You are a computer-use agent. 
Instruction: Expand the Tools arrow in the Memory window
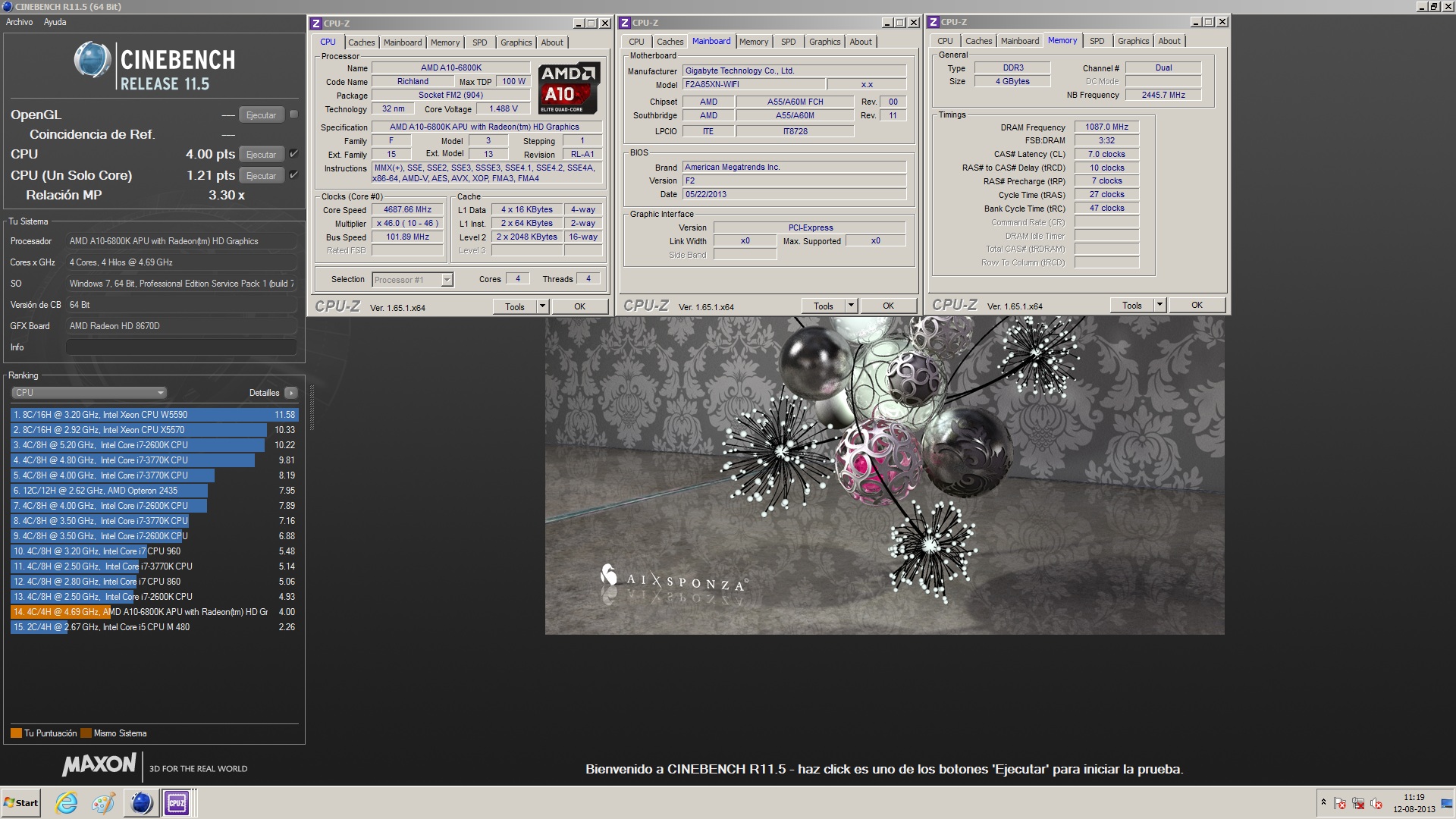pyautogui.click(x=1159, y=305)
